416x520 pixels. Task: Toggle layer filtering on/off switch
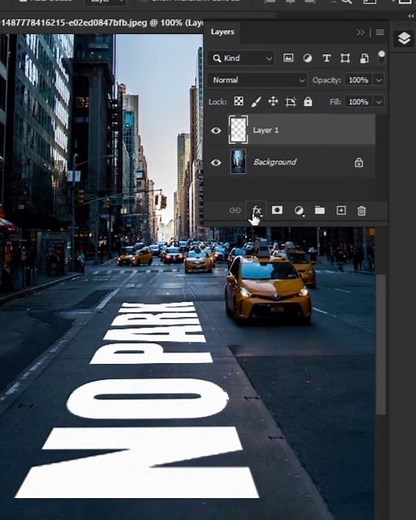[381, 57]
